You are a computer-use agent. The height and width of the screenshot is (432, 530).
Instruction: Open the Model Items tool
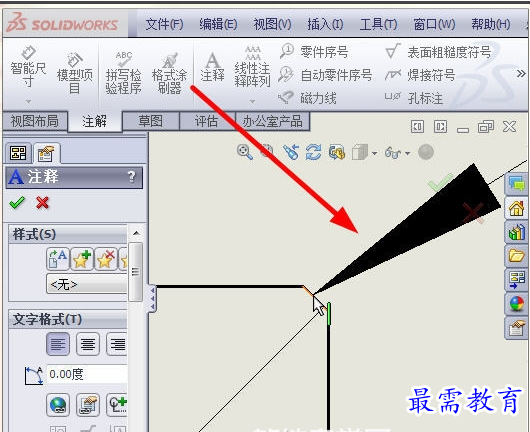click(74, 73)
